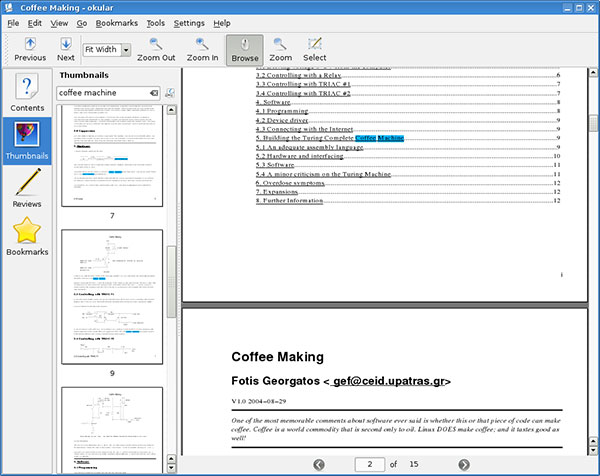Clear the coffee machine search text

[x=154, y=93]
